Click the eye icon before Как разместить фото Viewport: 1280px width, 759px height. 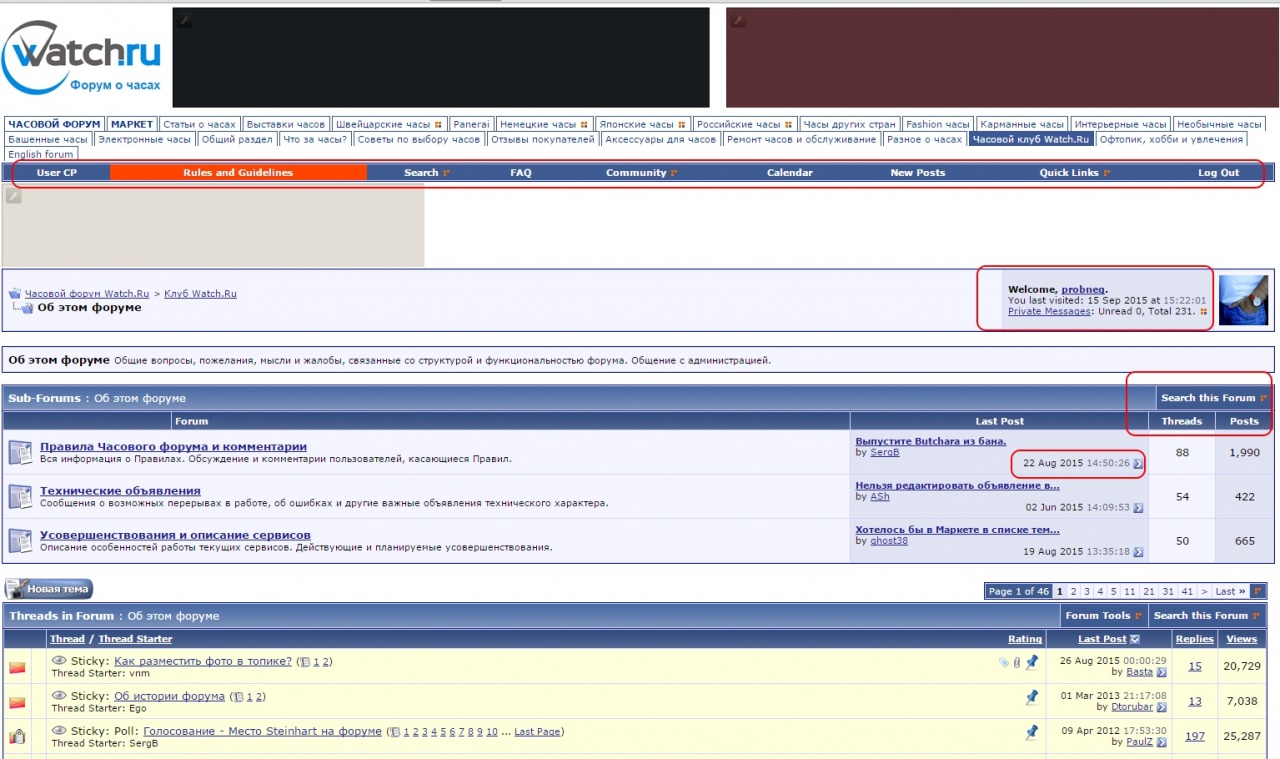59,661
